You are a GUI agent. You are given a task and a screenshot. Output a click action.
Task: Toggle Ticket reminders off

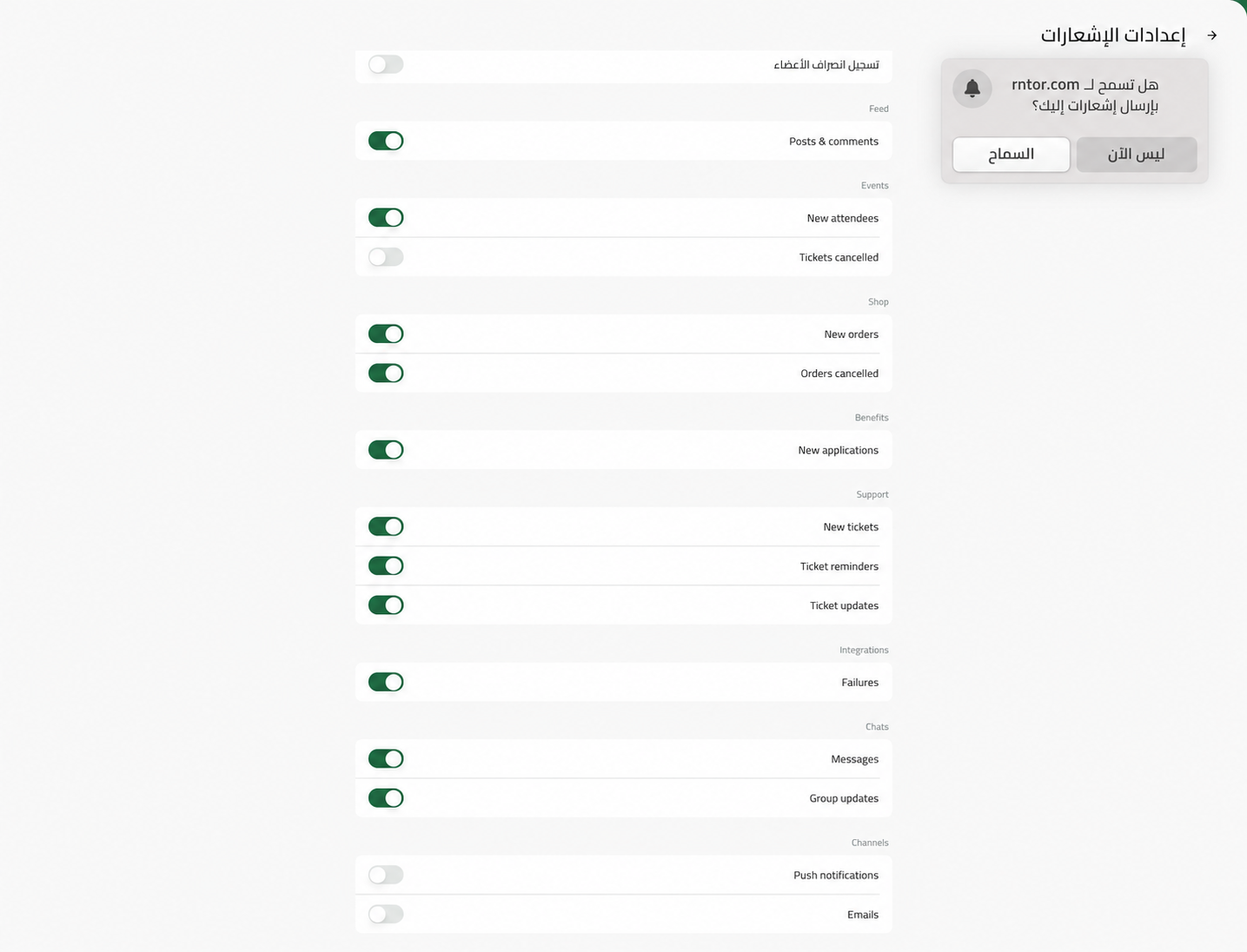(386, 566)
